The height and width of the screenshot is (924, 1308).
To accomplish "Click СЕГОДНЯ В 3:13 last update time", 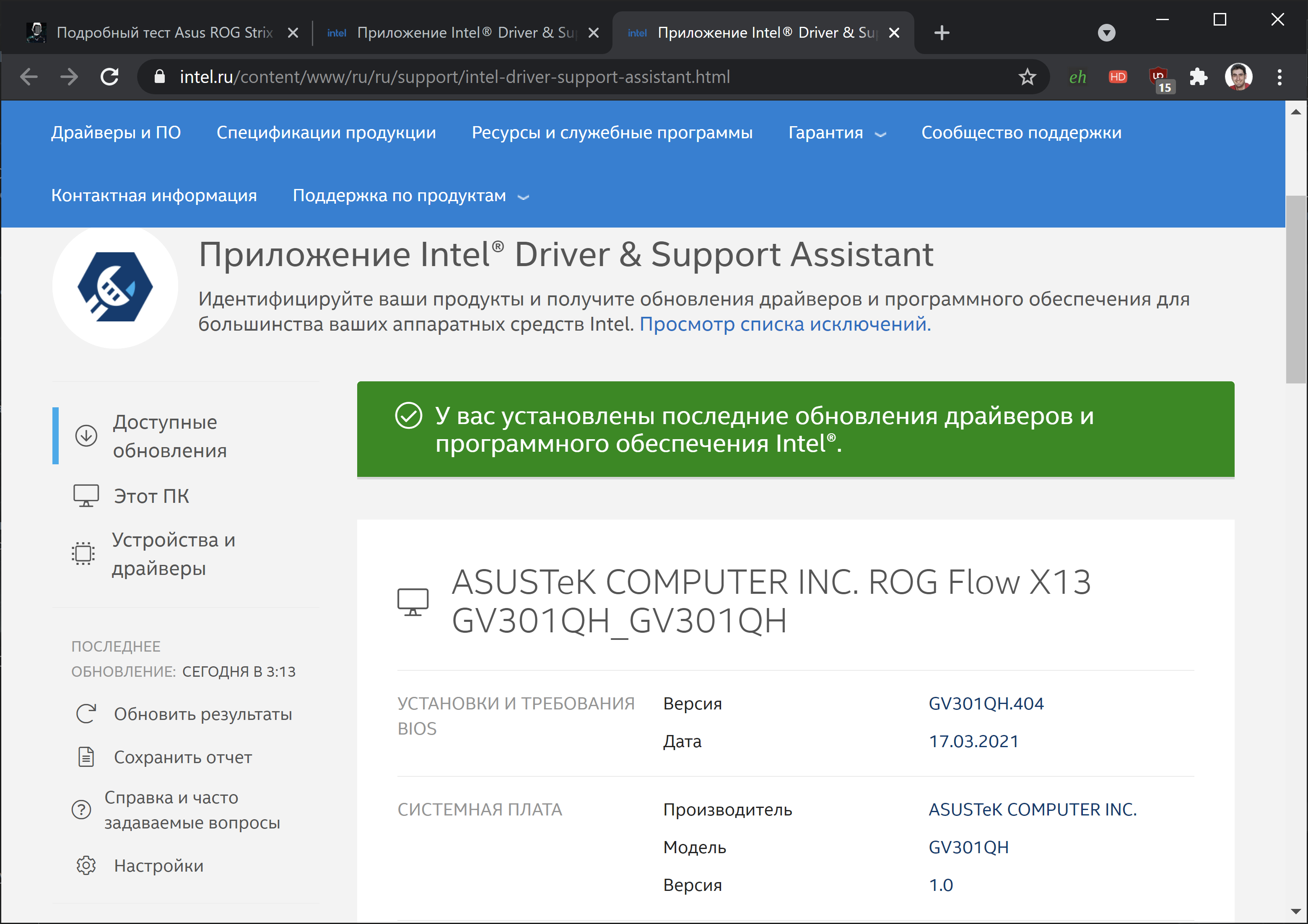I will pos(239,672).
